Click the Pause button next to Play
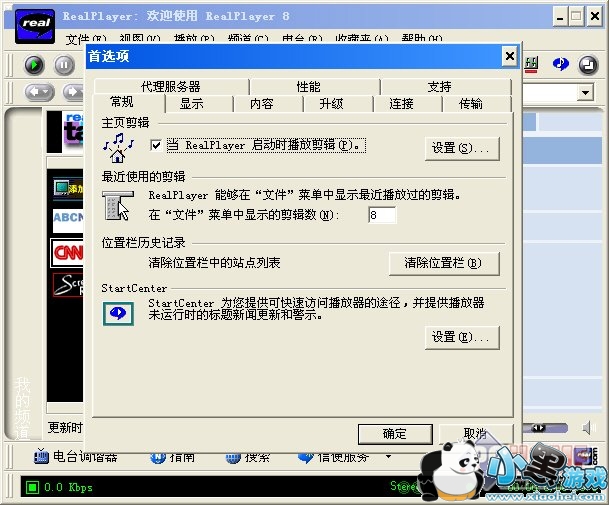 pyautogui.click(x=64, y=65)
